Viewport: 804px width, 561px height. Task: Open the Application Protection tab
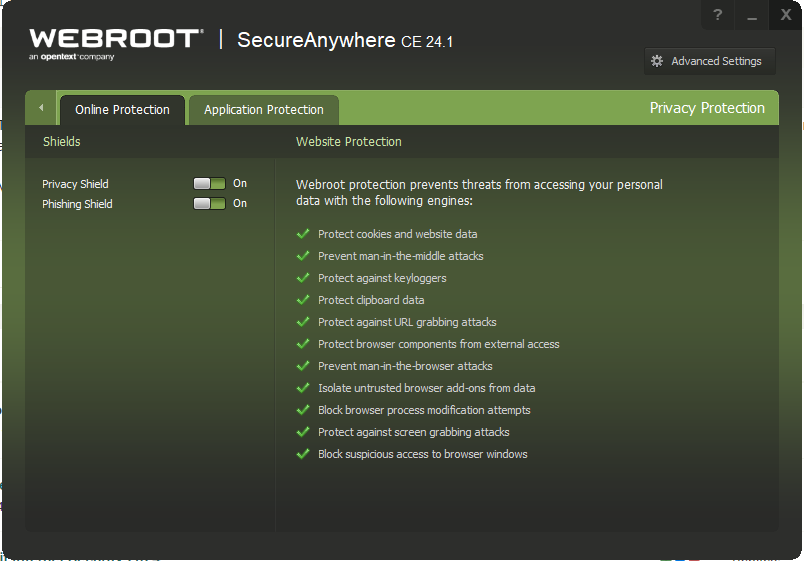coord(264,110)
